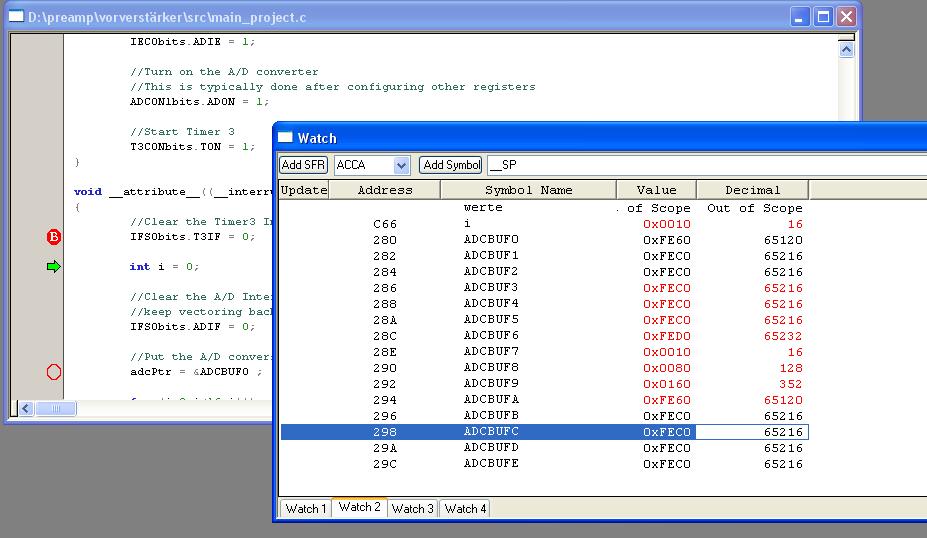Select the ADCBUF3 symbol name
Viewport: 927px width, 538px height.
491,287
